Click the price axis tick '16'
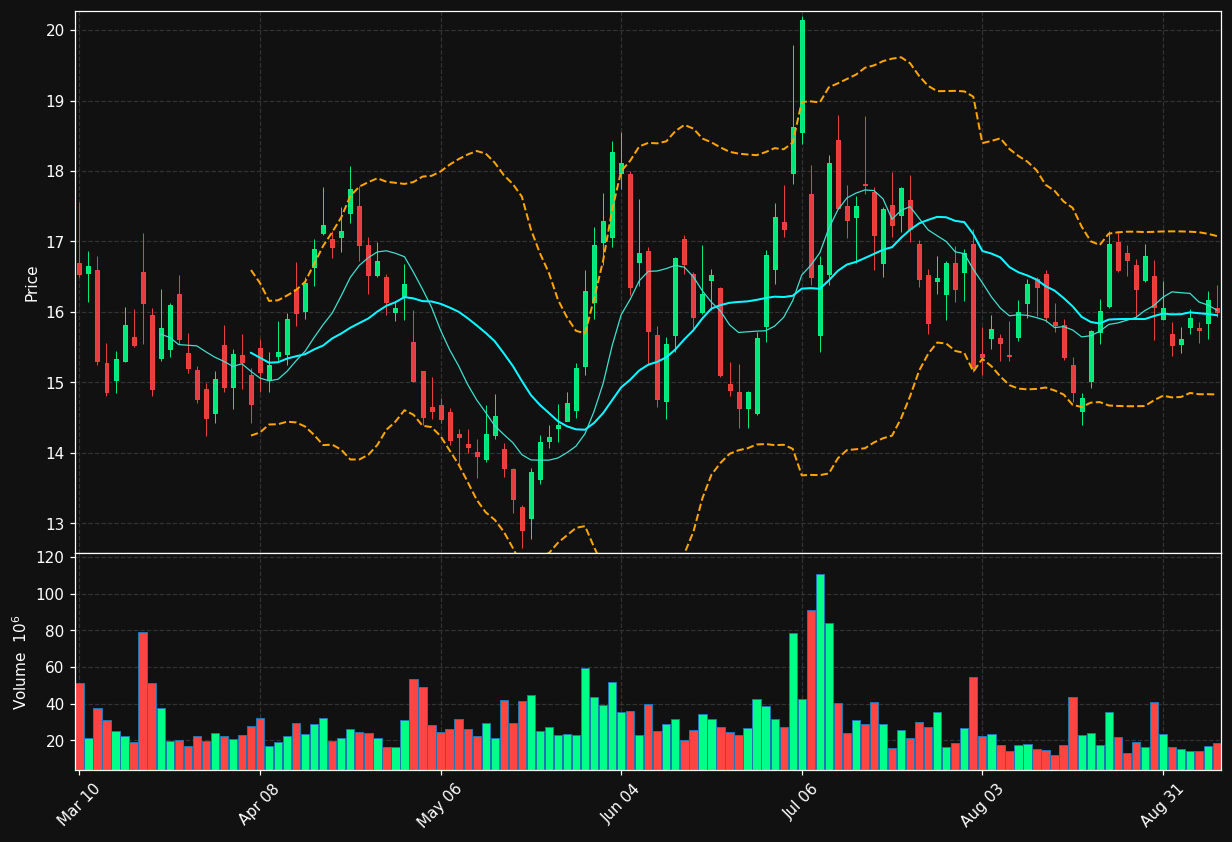 click(x=55, y=313)
